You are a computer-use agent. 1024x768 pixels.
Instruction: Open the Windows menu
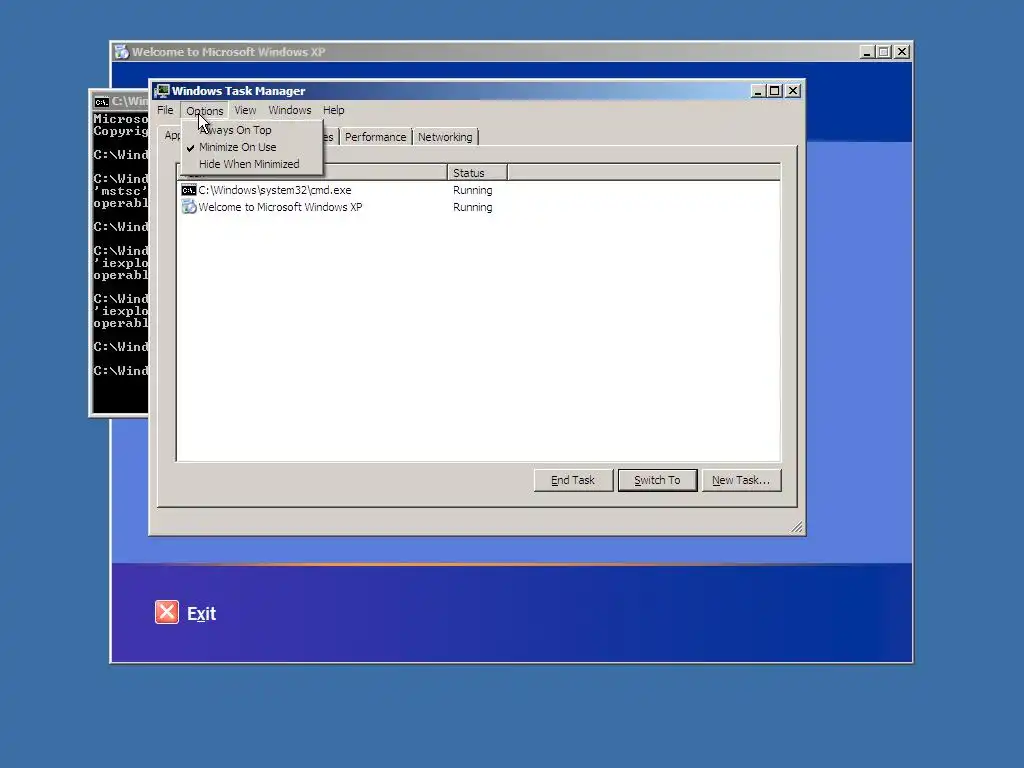pos(290,110)
